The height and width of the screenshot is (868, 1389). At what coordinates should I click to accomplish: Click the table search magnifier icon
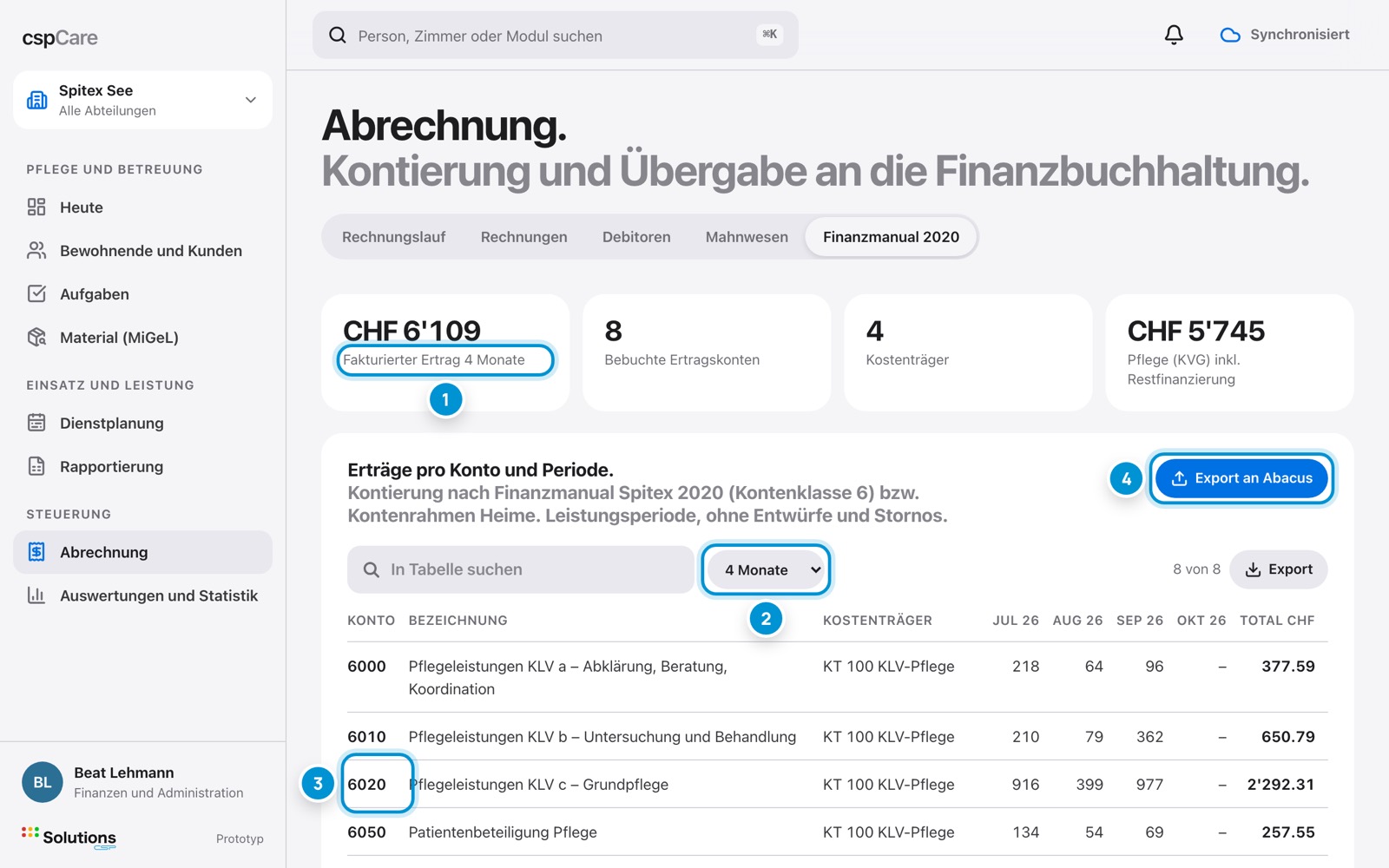372,569
